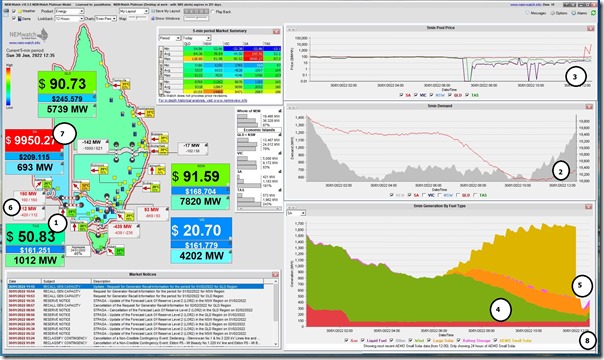604x360 pixels.
Task: Toggle NSW checkbox in Demand chart legend
Action: 439,195
